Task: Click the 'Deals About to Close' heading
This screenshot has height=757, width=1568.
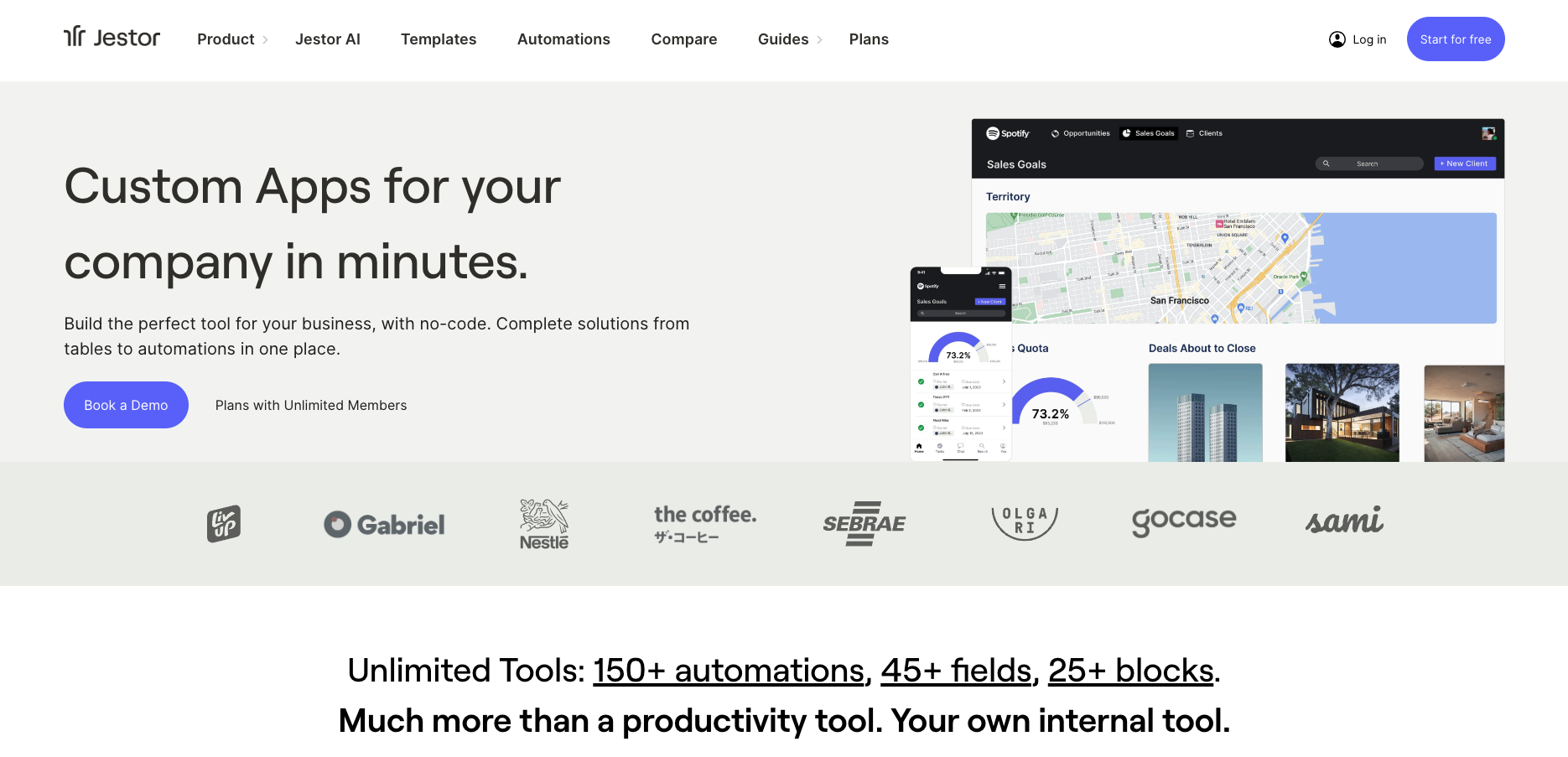Action: [1202, 348]
